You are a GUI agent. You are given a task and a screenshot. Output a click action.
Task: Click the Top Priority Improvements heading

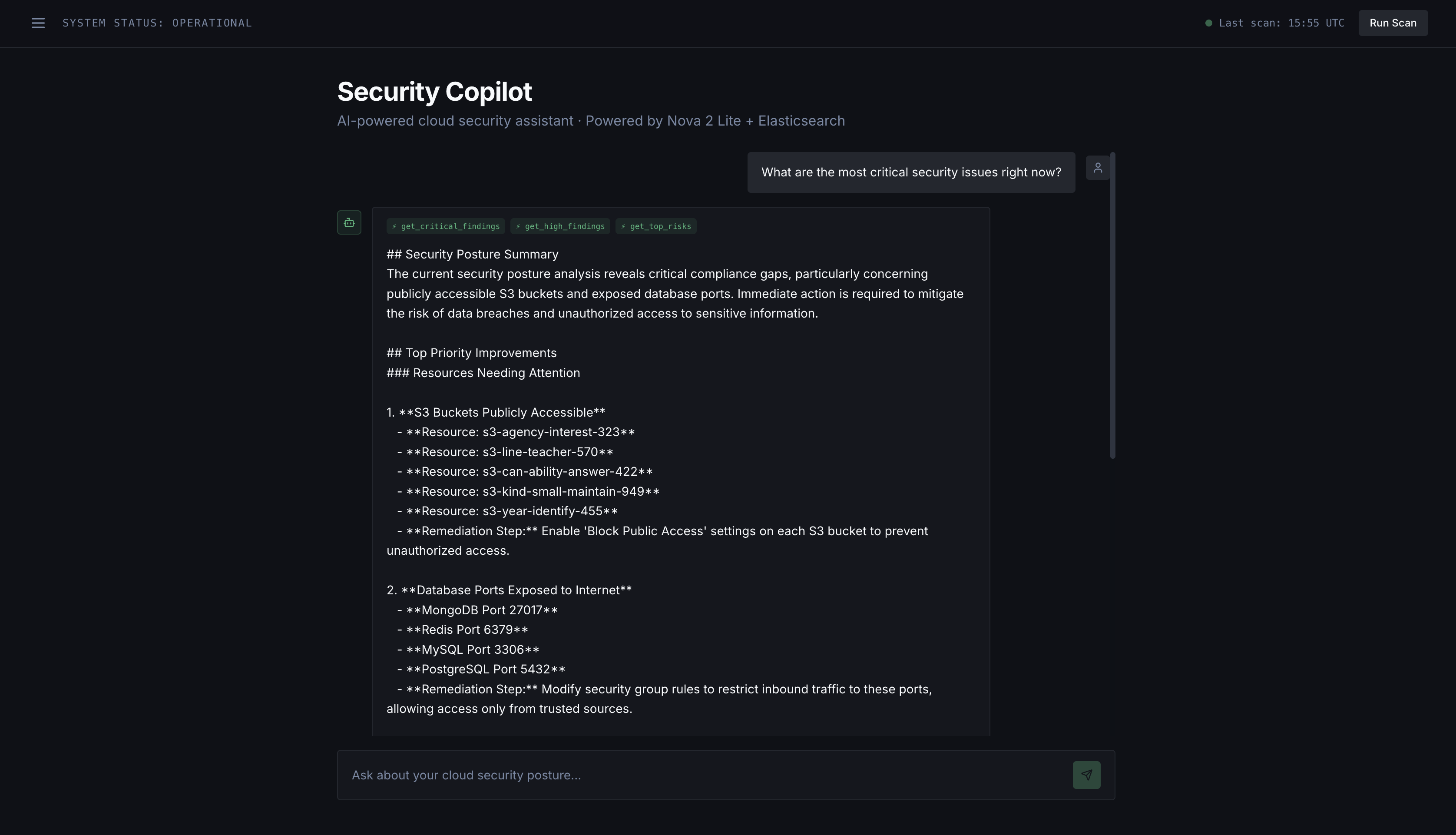[471, 353]
